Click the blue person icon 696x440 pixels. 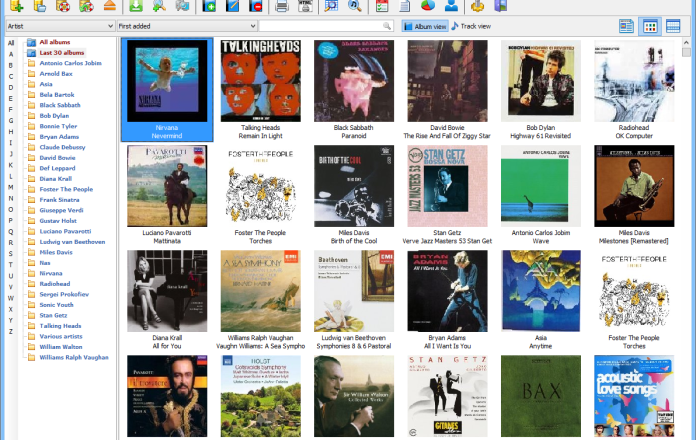click(452, 6)
